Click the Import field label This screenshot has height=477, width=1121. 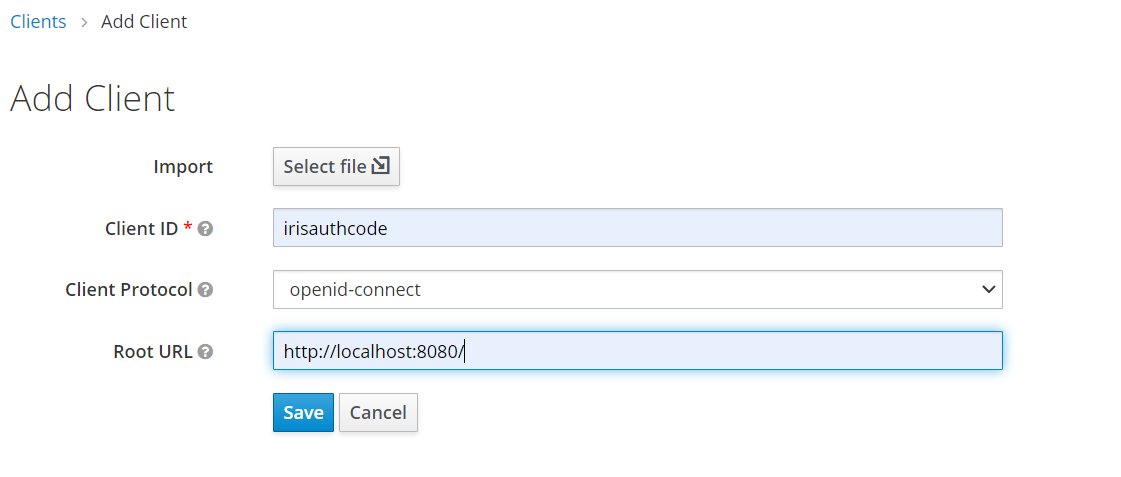tap(183, 167)
